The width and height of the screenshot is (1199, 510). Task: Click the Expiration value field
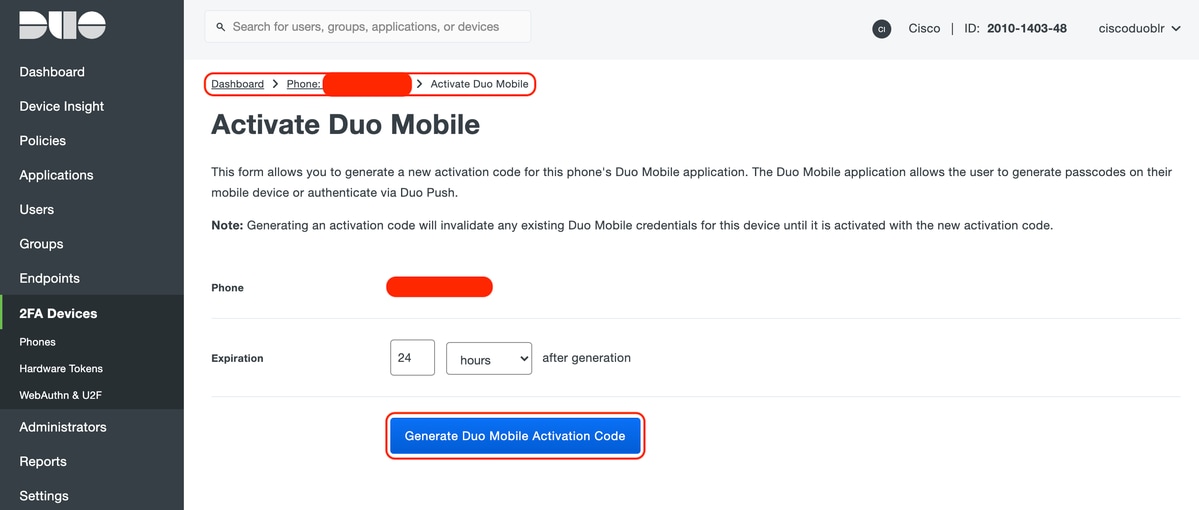412,357
